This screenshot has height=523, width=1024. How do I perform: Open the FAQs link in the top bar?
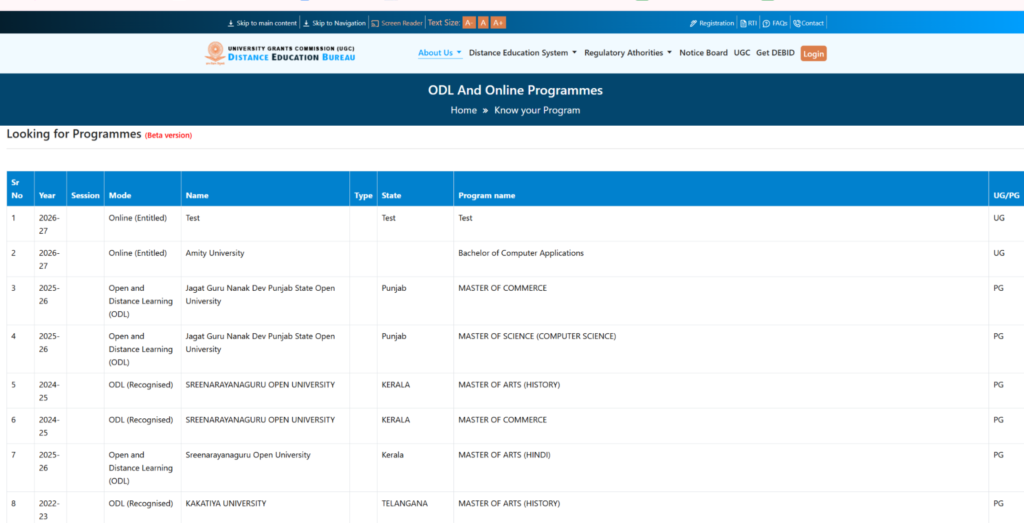(775, 23)
